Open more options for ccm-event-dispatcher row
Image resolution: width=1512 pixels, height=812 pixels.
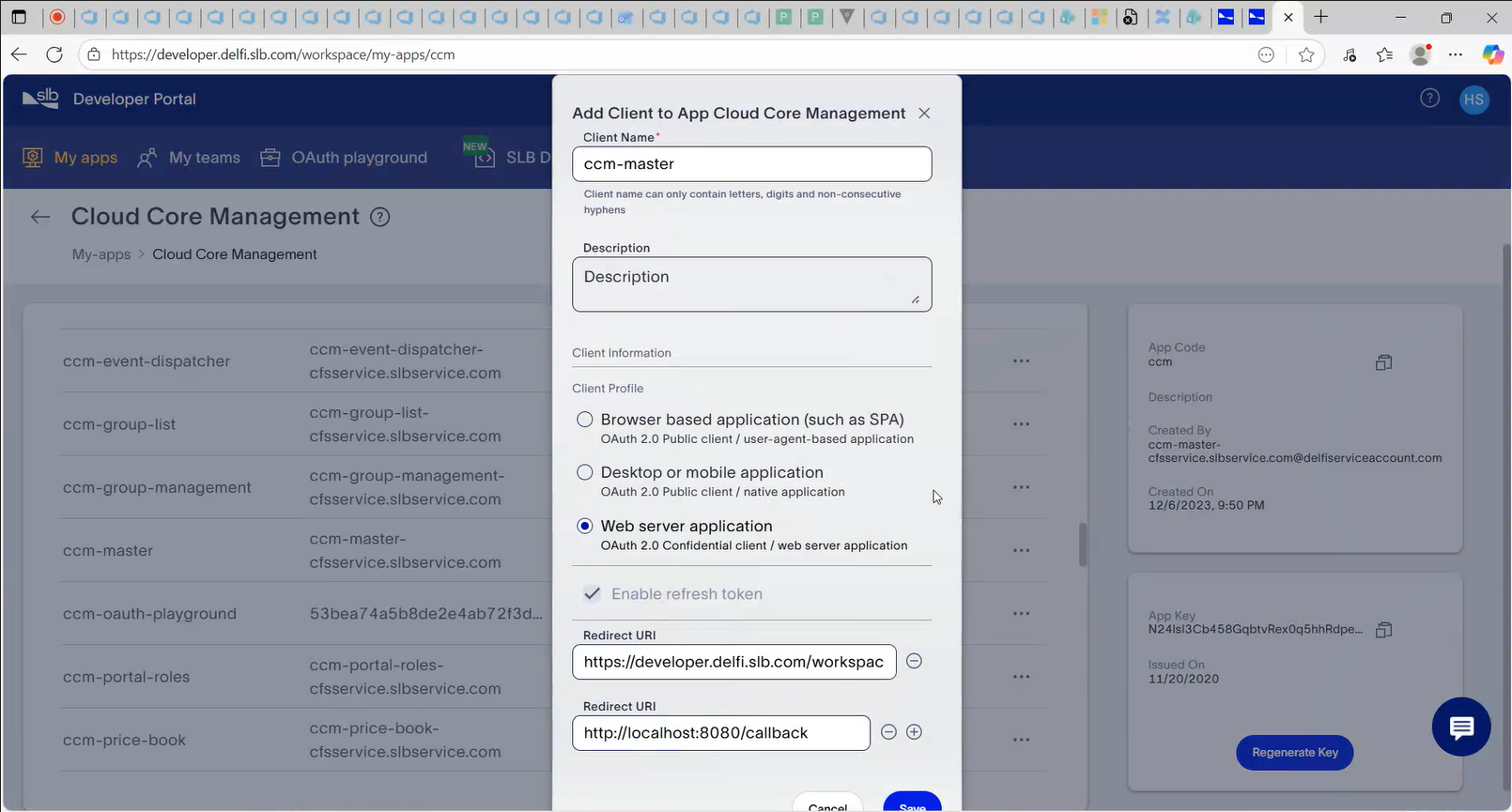1022,361
